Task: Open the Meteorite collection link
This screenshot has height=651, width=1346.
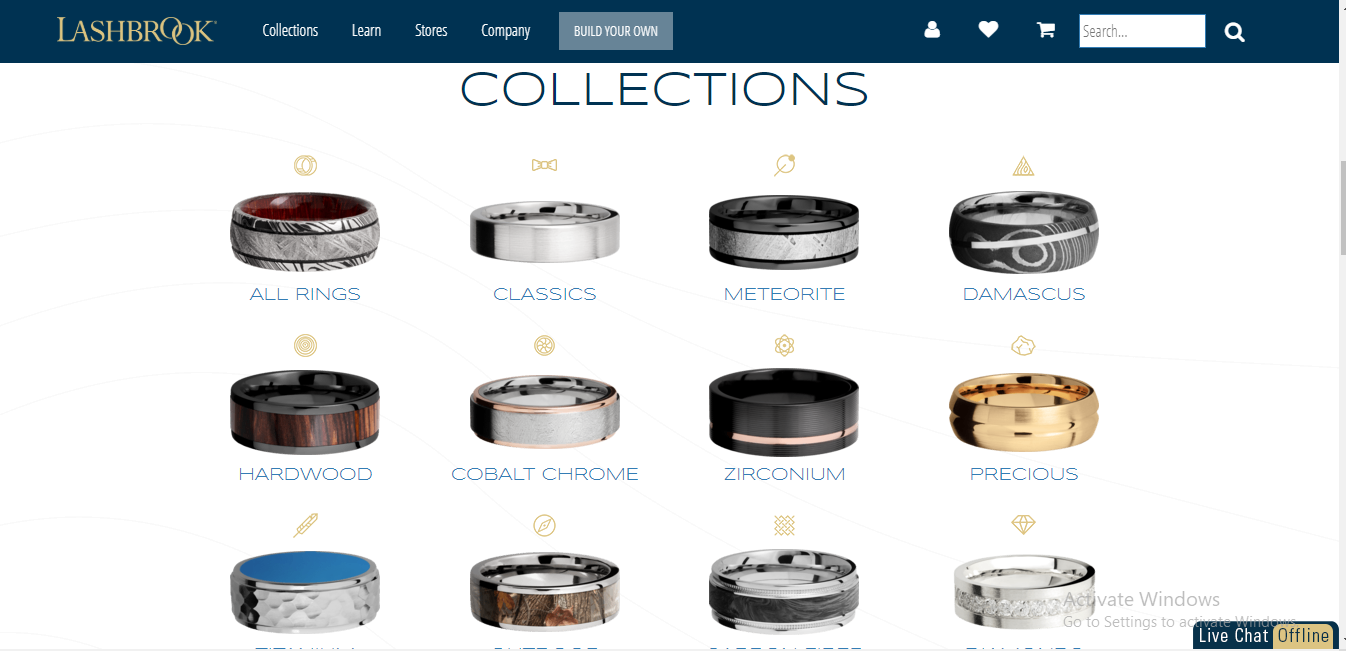Action: pyautogui.click(x=784, y=294)
